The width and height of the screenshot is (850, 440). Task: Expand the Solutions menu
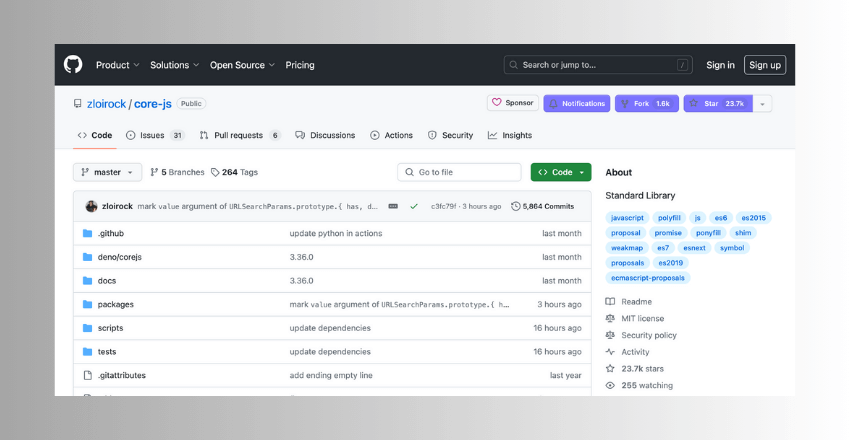pos(175,65)
